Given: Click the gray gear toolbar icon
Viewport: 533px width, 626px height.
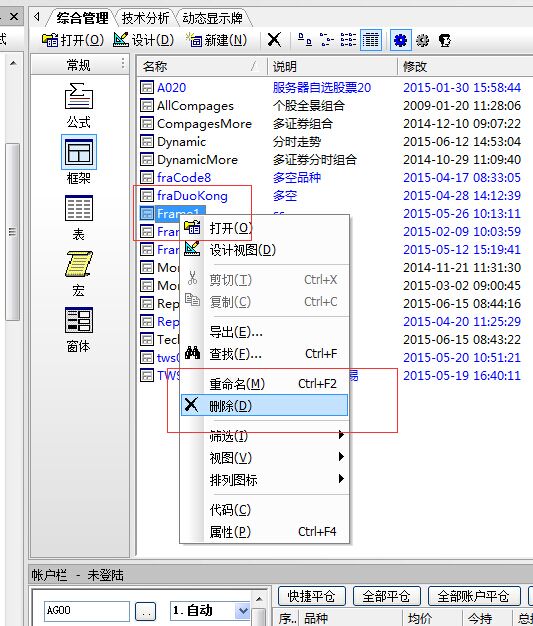Looking at the screenshot, I should point(422,40).
